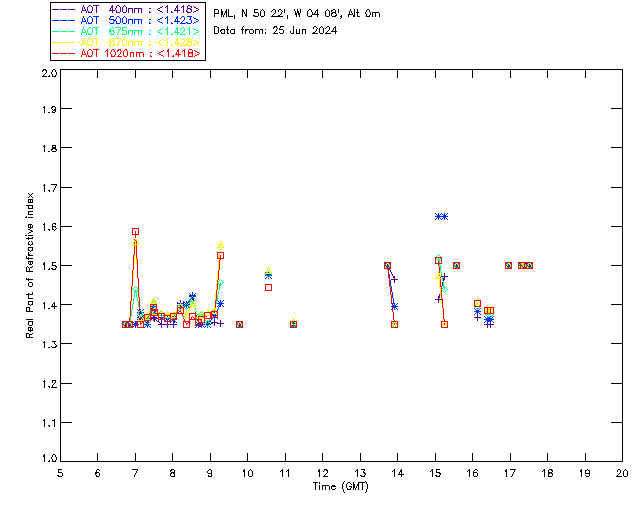Image resolution: width=640 pixels, height=512 pixels.
Task: Click the 7 hour x-axis tick label
Action: tap(135, 473)
